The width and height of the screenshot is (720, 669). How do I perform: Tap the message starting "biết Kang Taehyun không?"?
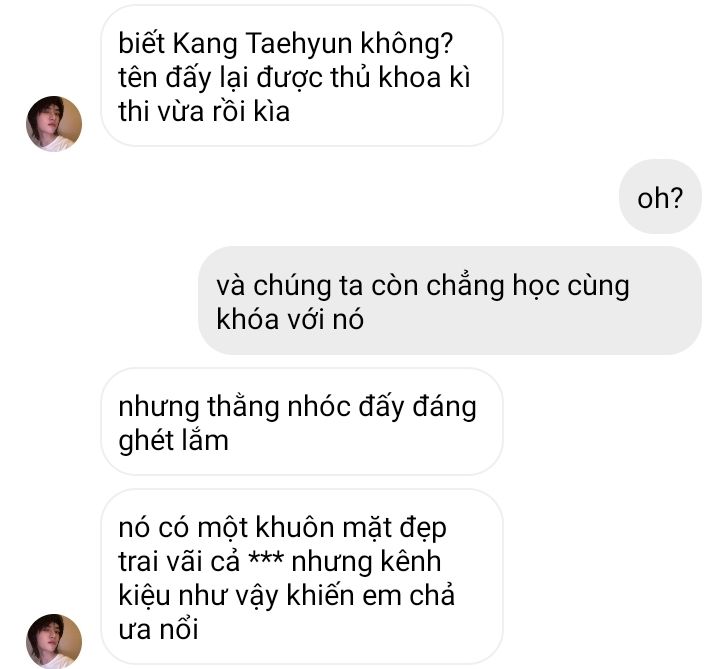[x=301, y=76]
